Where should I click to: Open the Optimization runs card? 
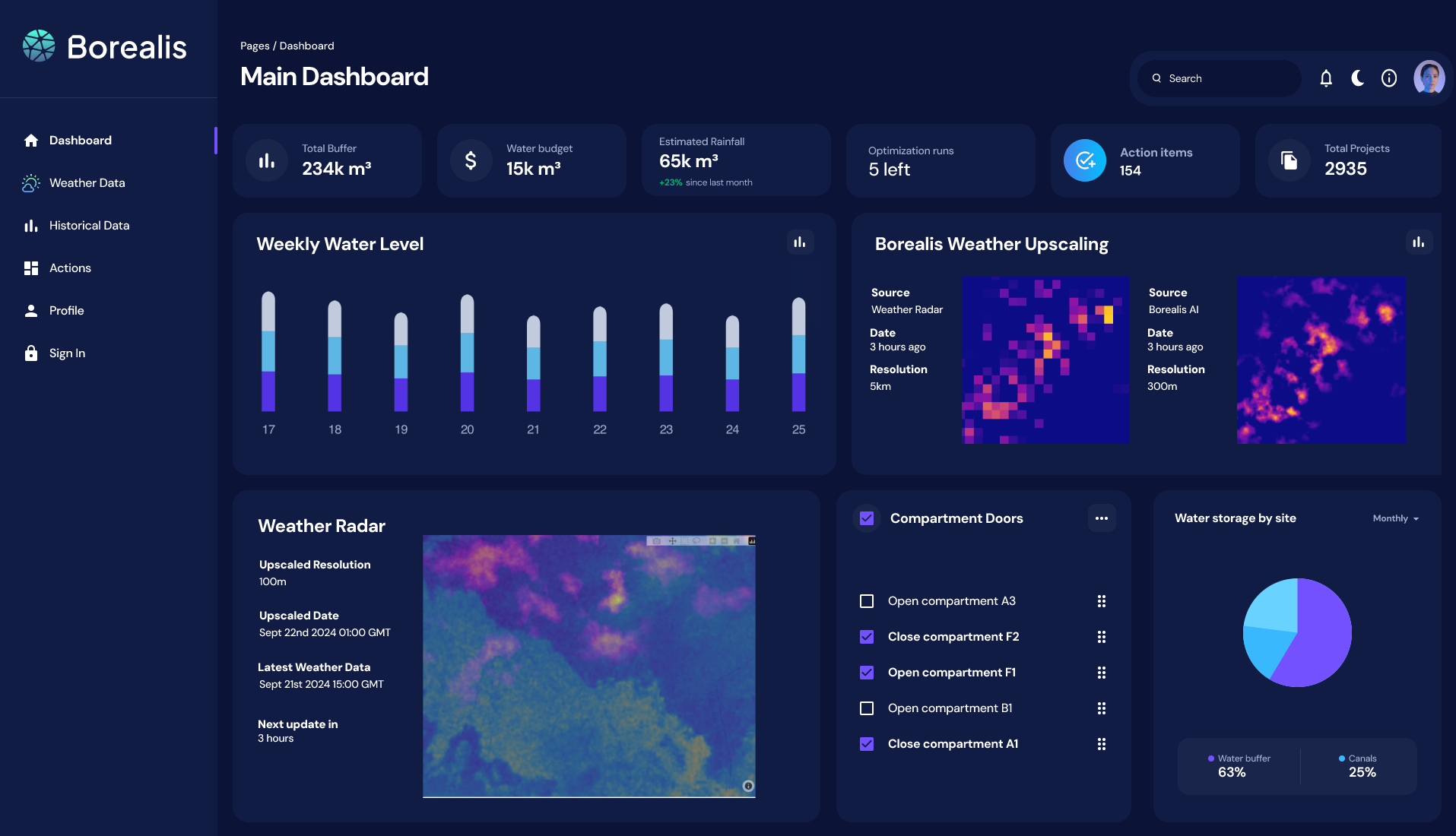941,160
